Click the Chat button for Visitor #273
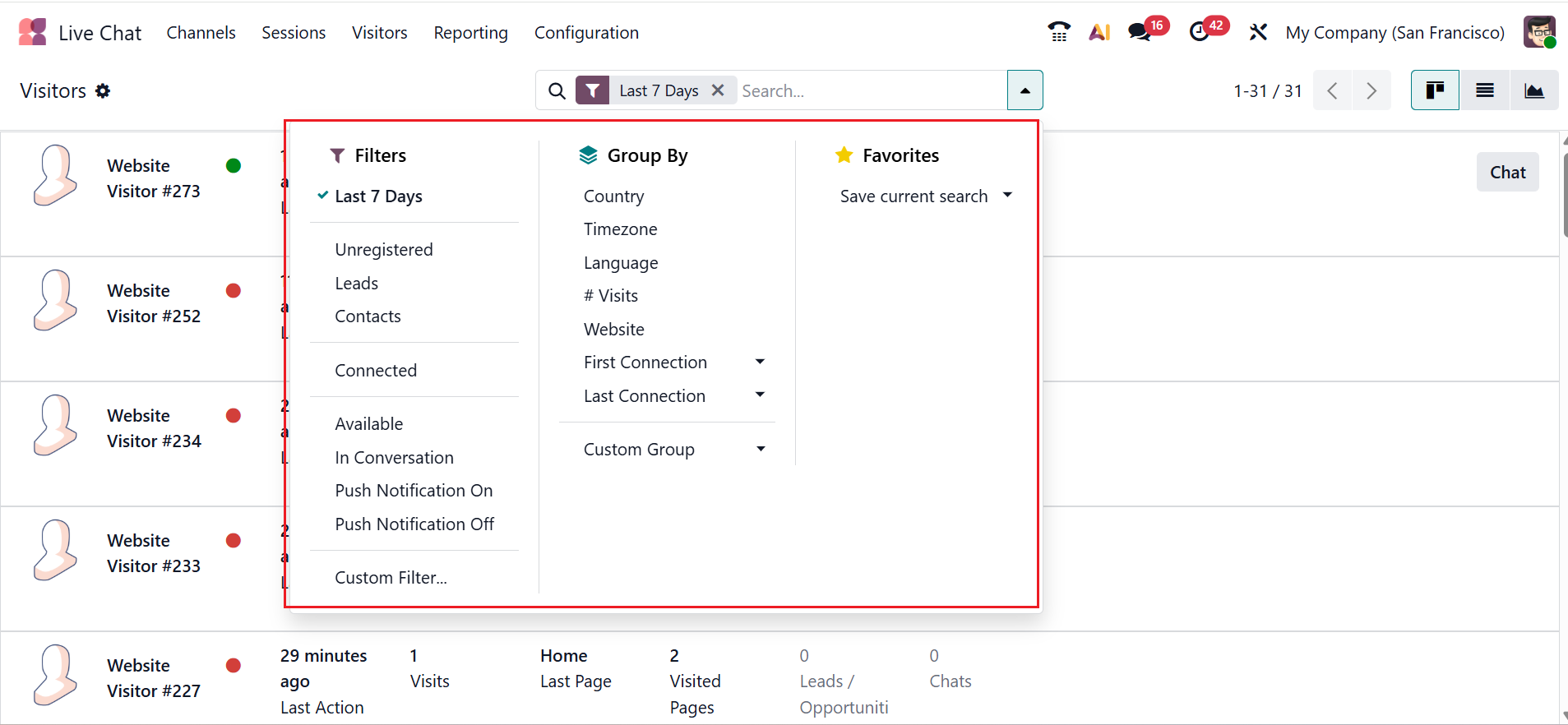Viewport: 1568px width, 725px height. [1507, 173]
